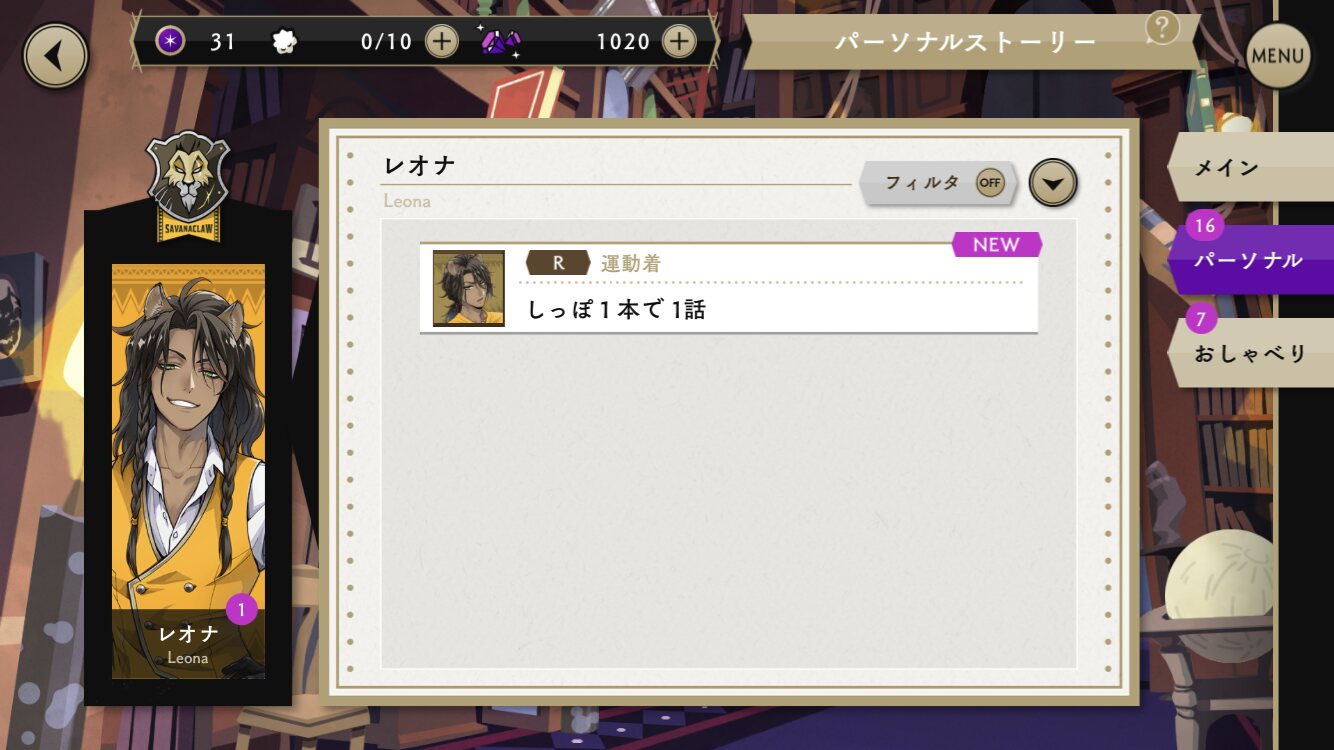The image size is (1334, 750).
Task: Tap the 16 notification badge
Action: [1205, 226]
